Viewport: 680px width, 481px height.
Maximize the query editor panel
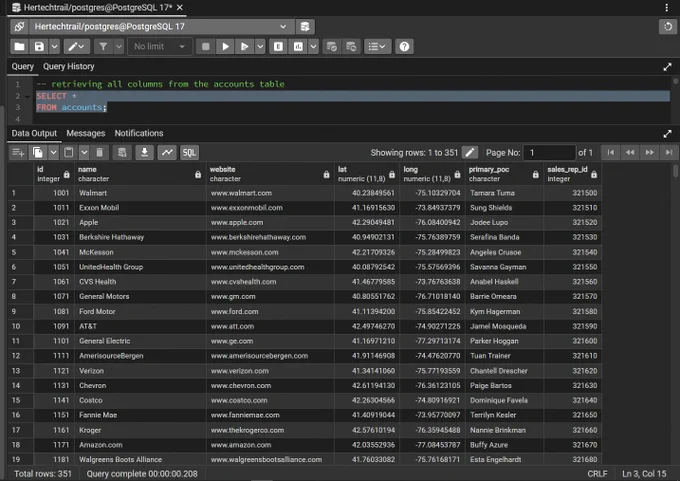667,67
